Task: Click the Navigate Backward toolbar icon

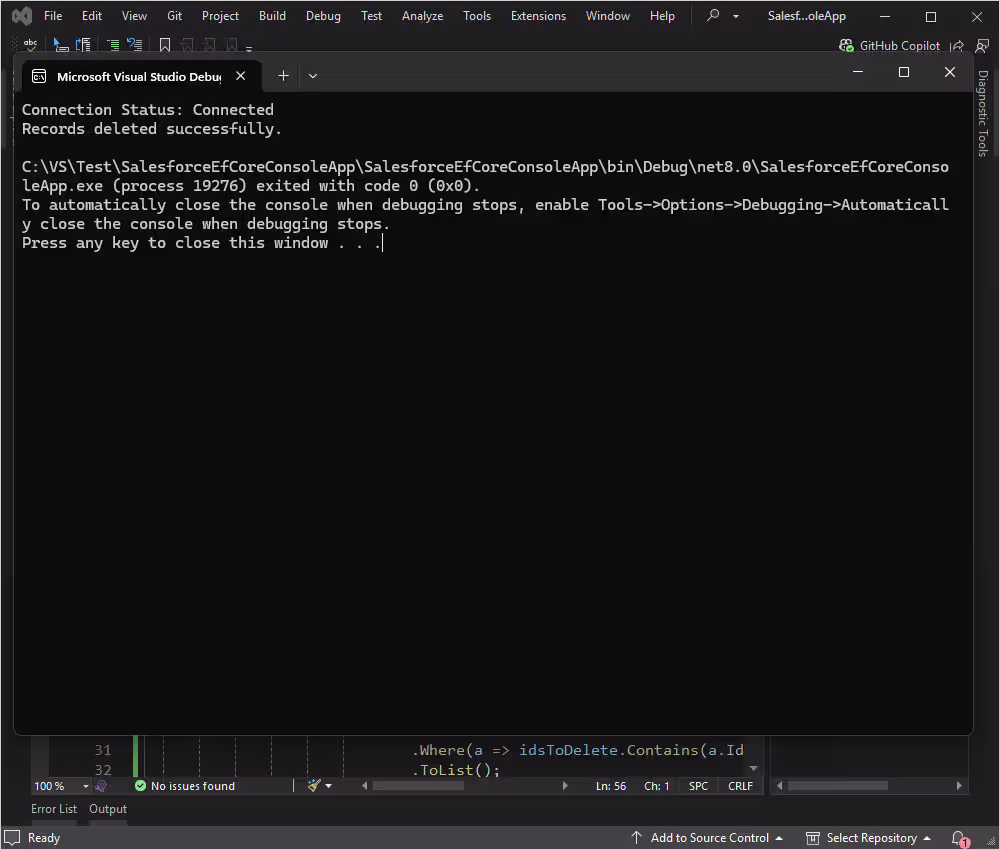Action: click(x=60, y=44)
